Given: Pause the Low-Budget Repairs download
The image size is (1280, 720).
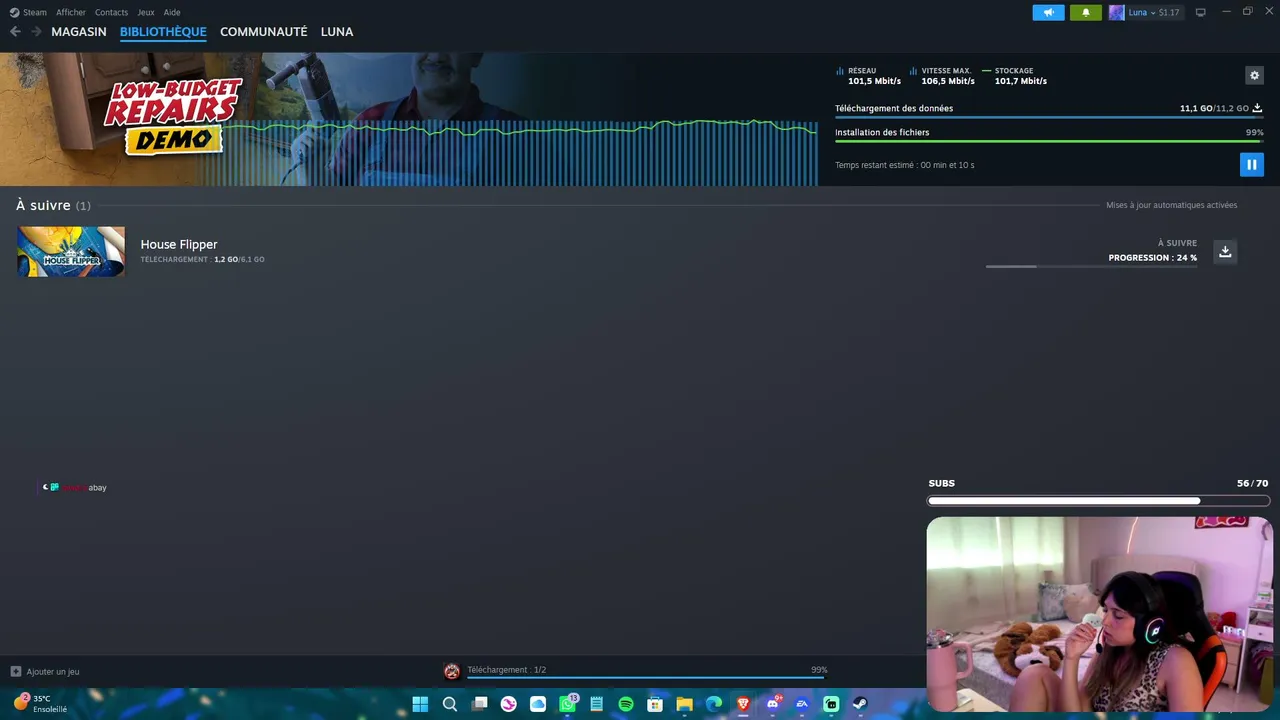Looking at the screenshot, I should pos(1251,164).
